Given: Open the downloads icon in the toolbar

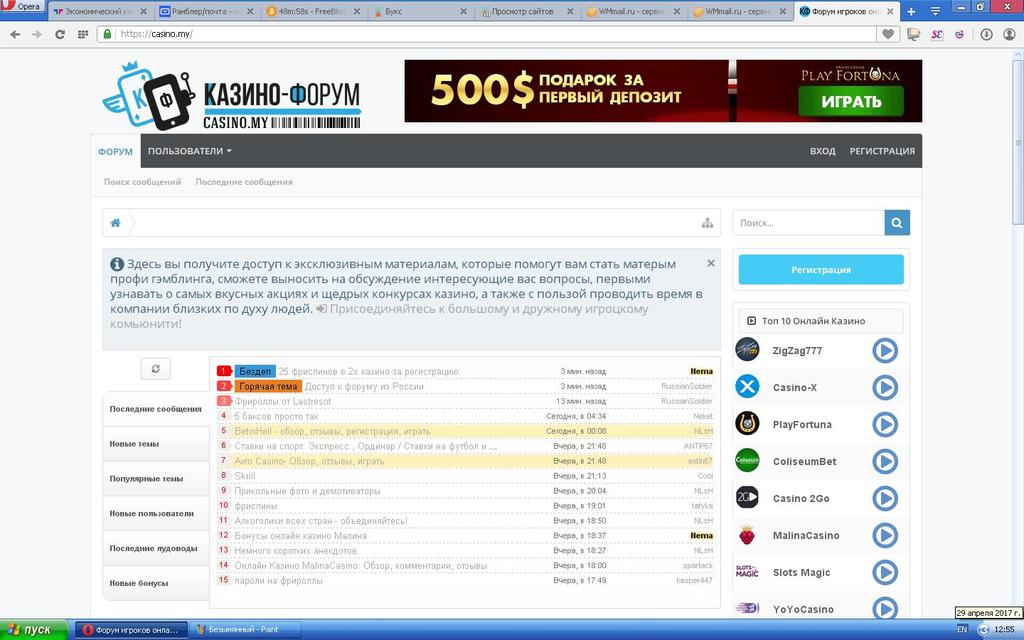Looking at the screenshot, I should [x=986, y=34].
